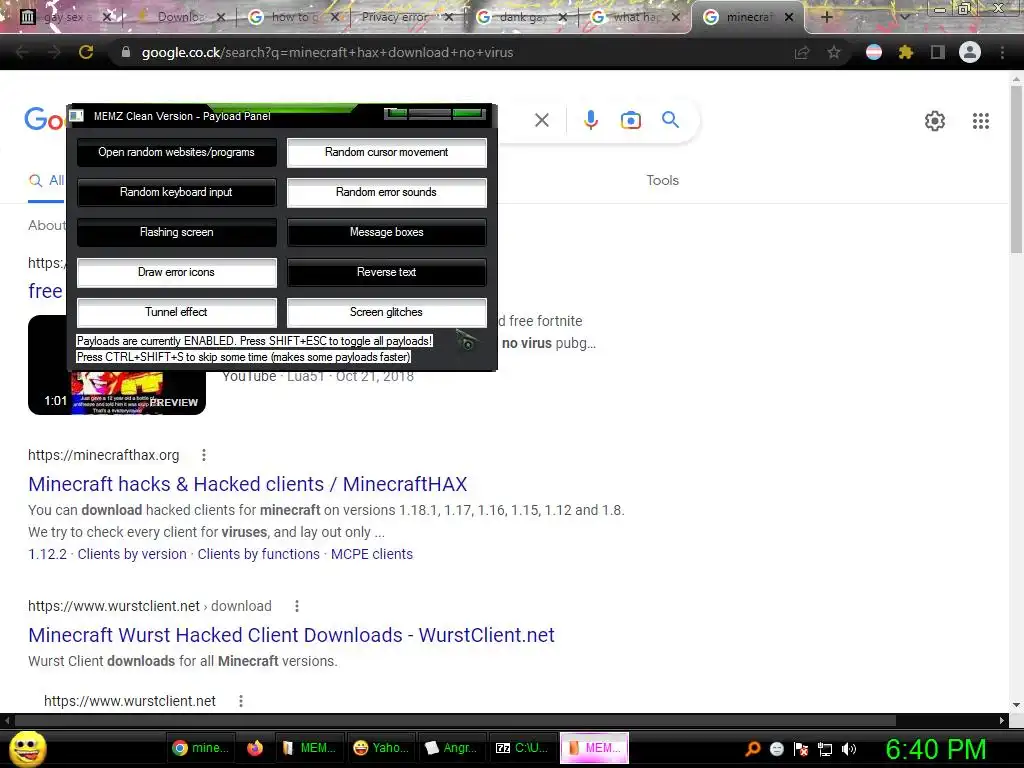Follow the 1.12.2 sitelink

pos(47,554)
